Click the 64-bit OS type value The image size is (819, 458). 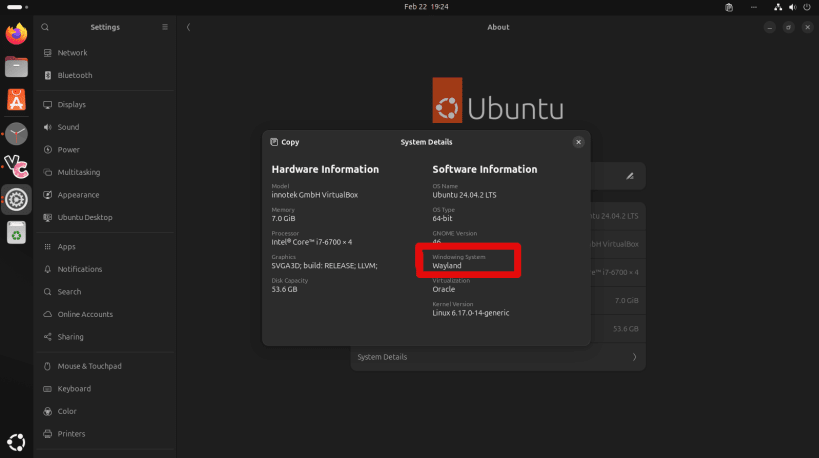click(442, 218)
